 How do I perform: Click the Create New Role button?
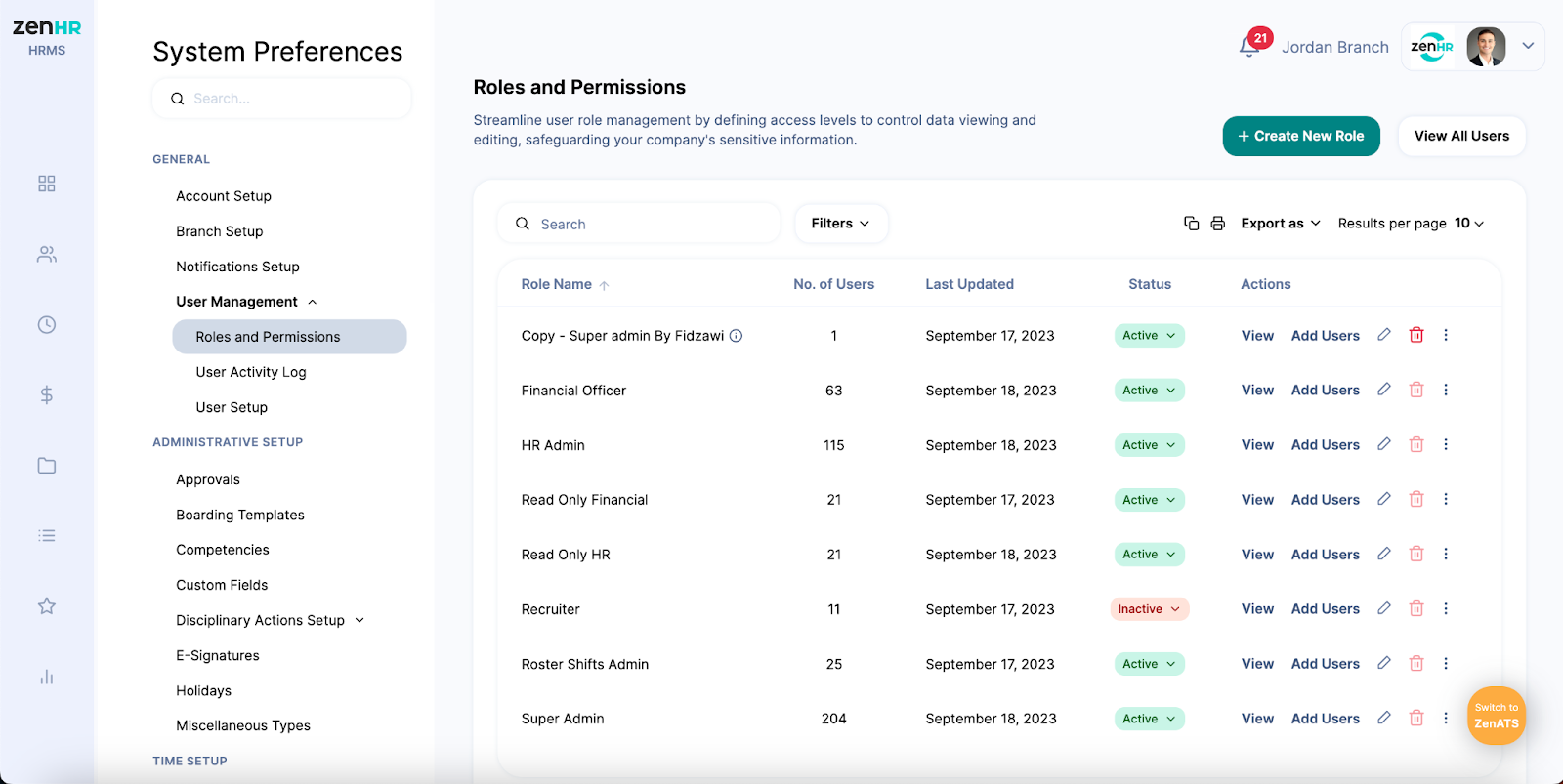[1300, 137]
